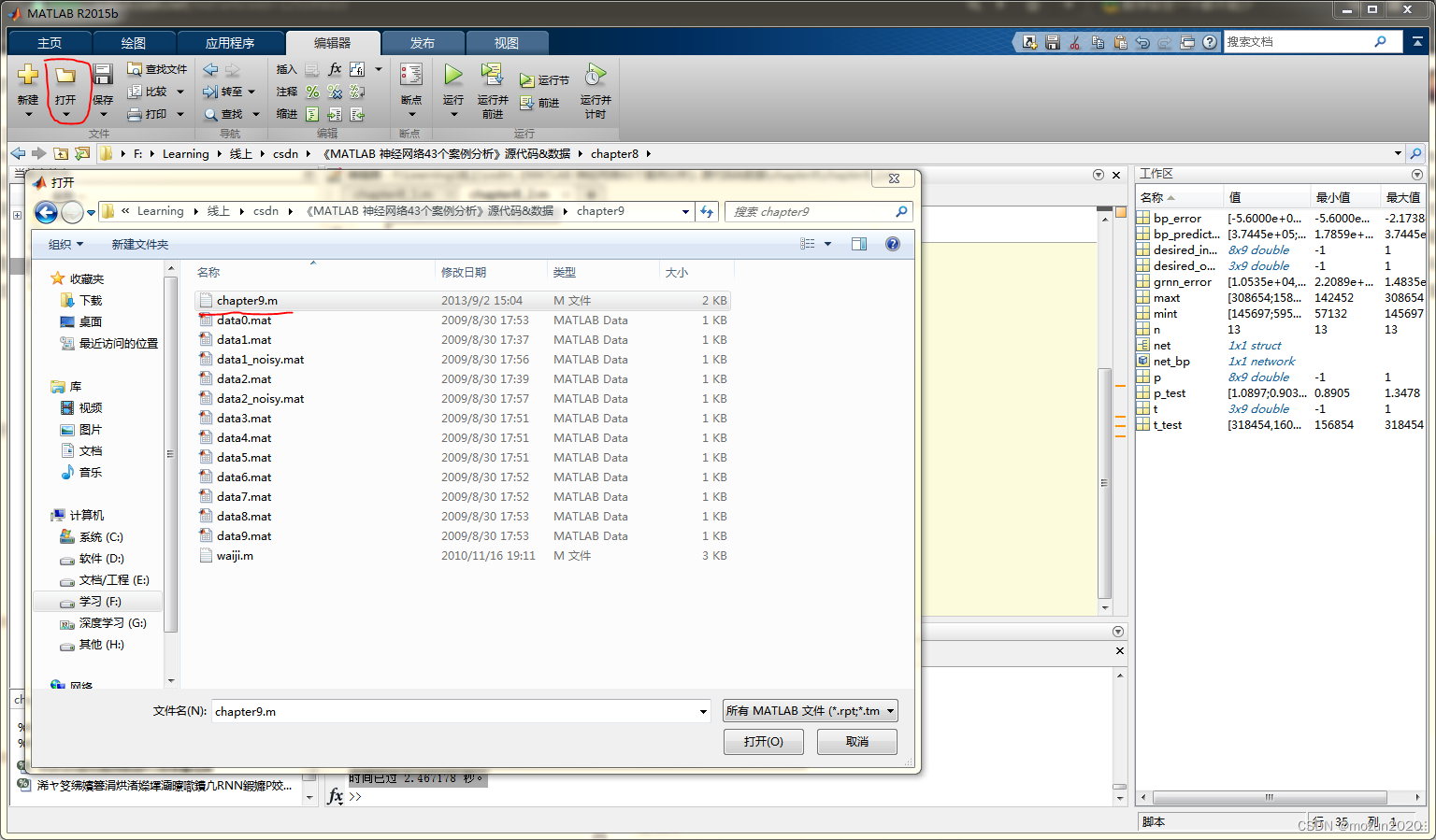
Task: Click the Go To (转至) icon
Action: coord(210,92)
